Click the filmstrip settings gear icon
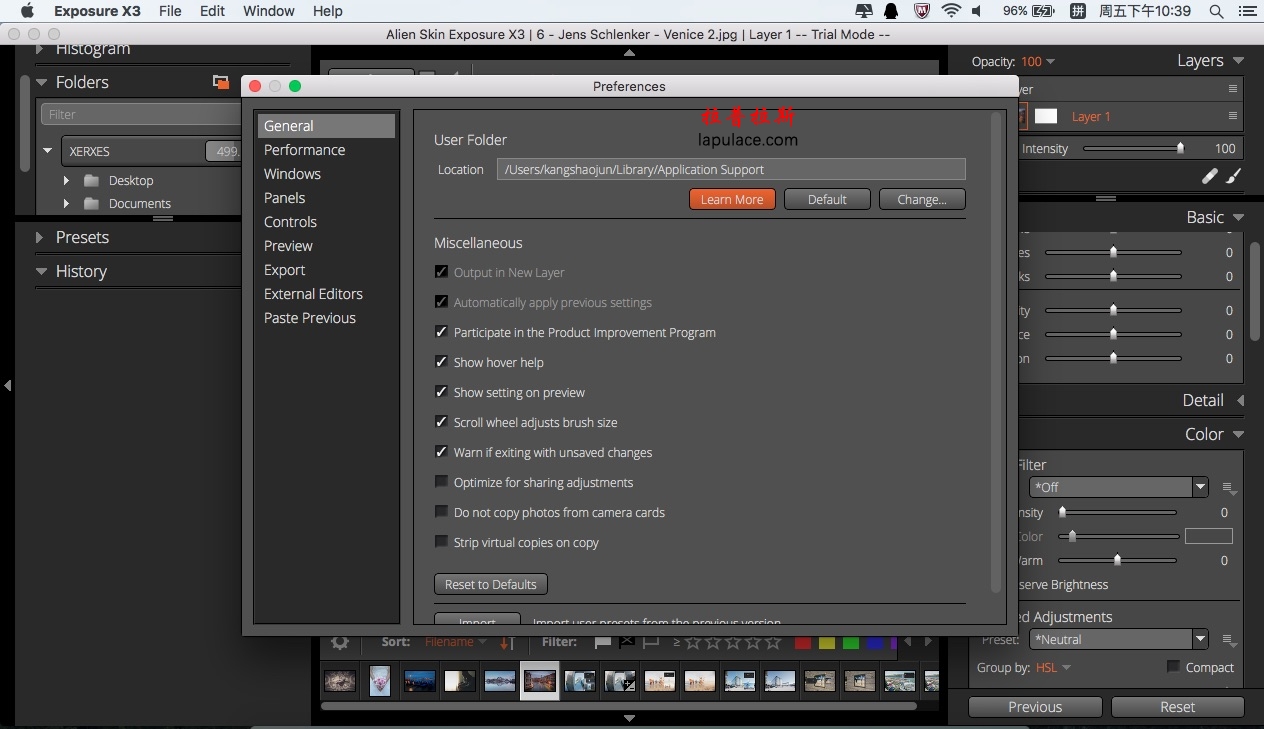Image resolution: width=1264 pixels, height=729 pixels. pos(340,642)
